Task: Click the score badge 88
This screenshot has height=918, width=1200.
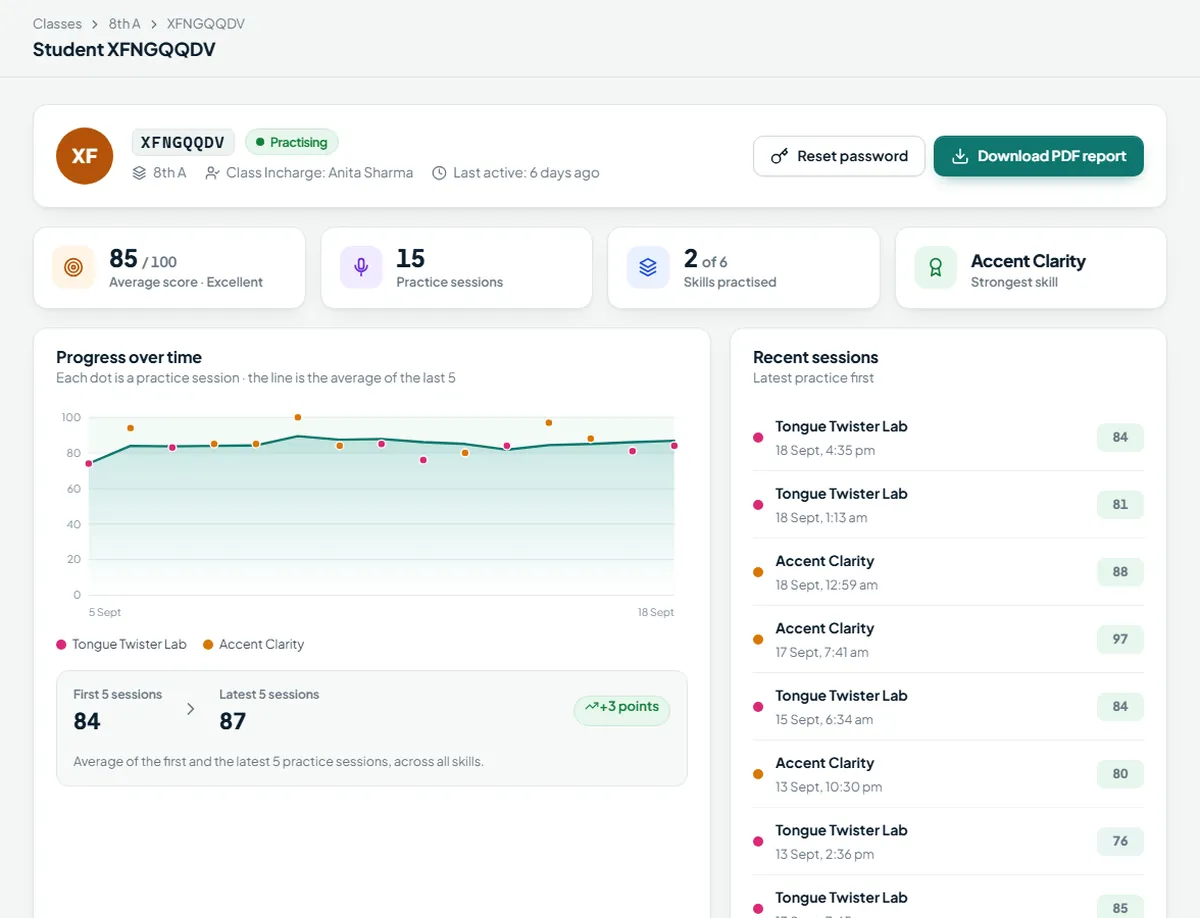Action: [1120, 572]
